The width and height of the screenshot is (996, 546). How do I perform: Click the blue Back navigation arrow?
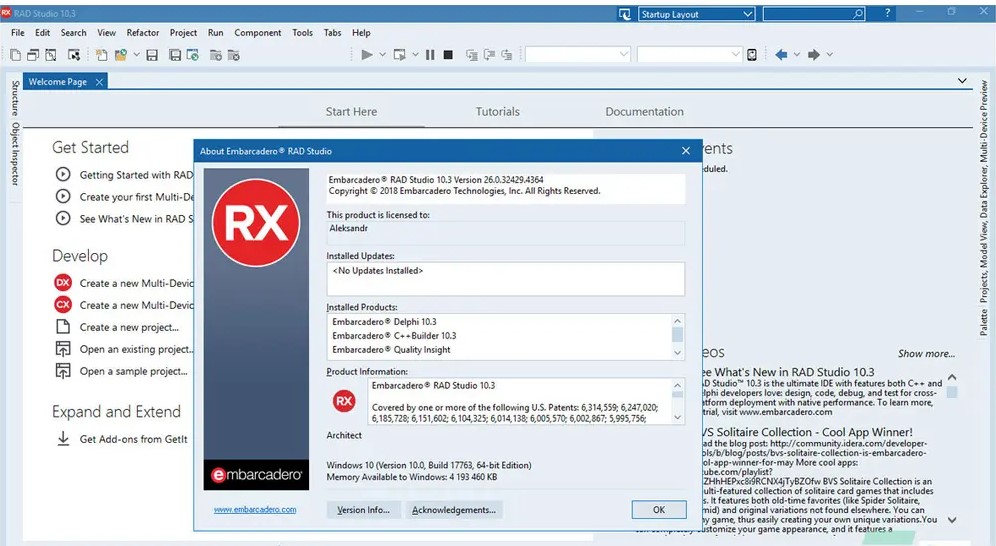tap(781, 55)
